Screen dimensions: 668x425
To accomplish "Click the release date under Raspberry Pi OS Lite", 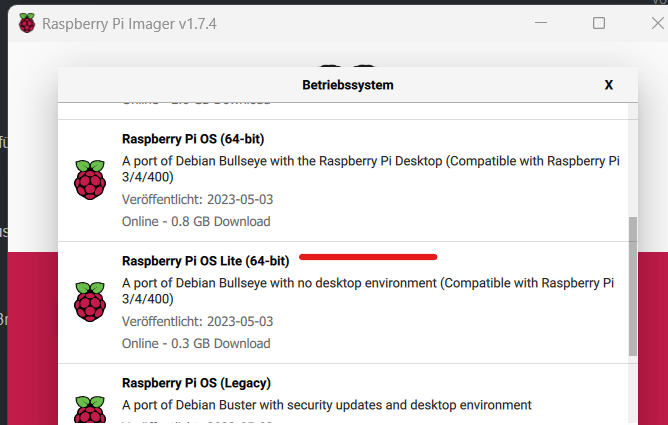I will (x=183, y=321).
